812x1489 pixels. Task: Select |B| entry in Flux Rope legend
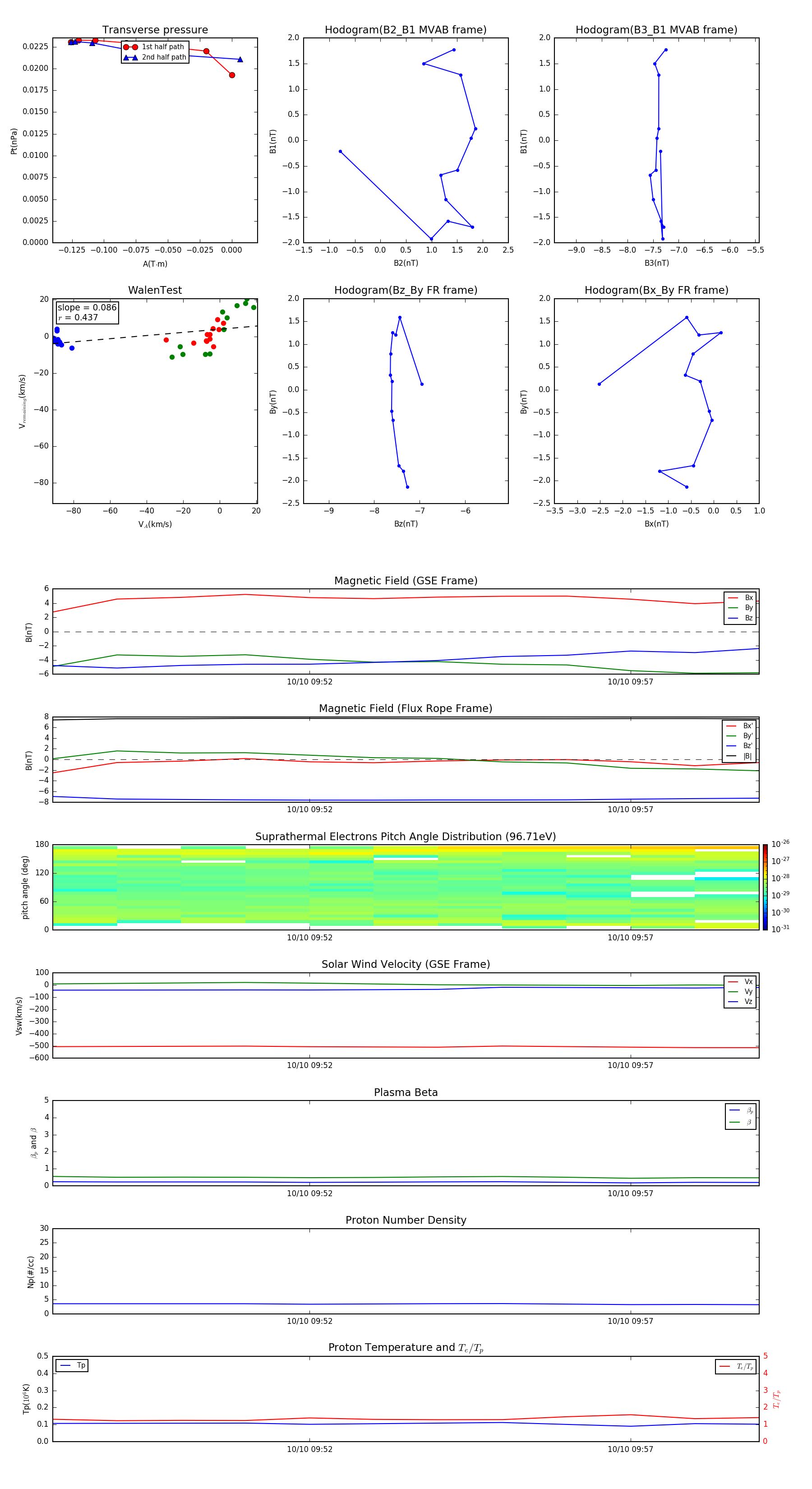click(740, 756)
